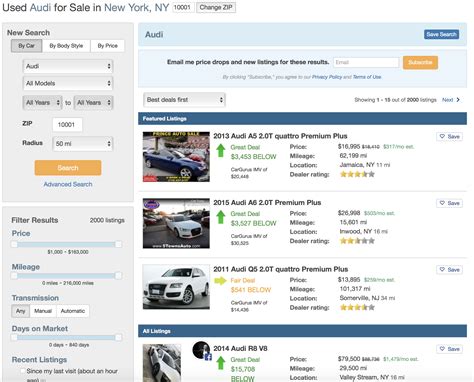Image resolution: width=474 pixels, height=382 pixels.
Task: Switch to By Car search tab
Action: click(27, 46)
